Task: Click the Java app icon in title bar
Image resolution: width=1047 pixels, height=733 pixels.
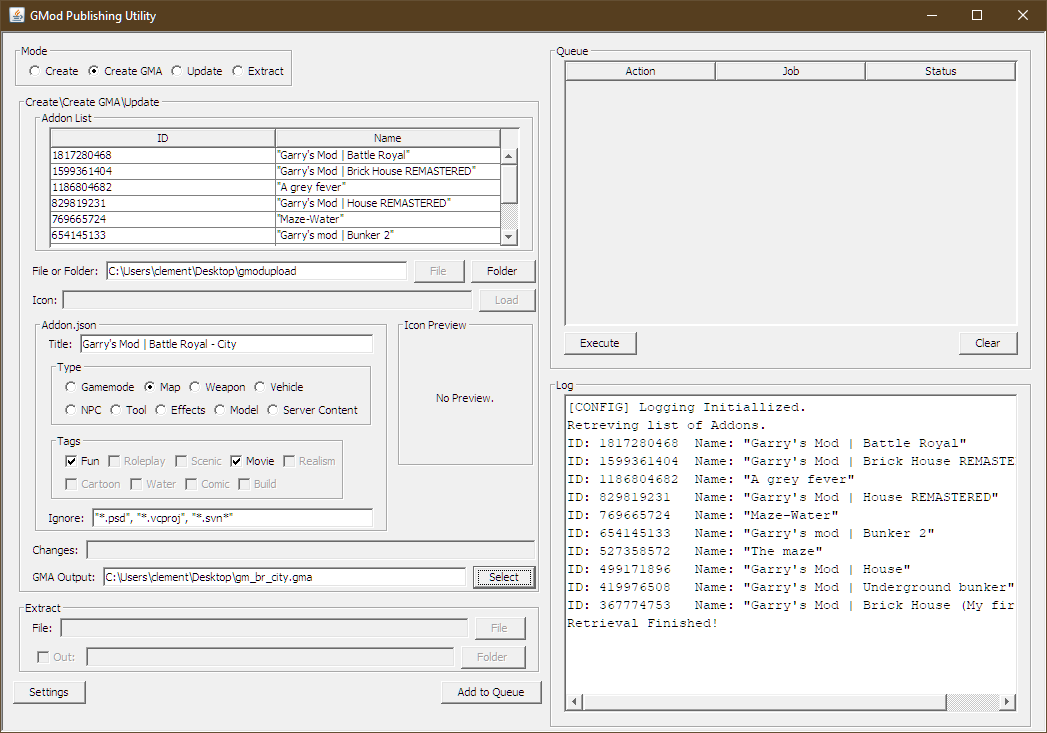Action: (17, 15)
